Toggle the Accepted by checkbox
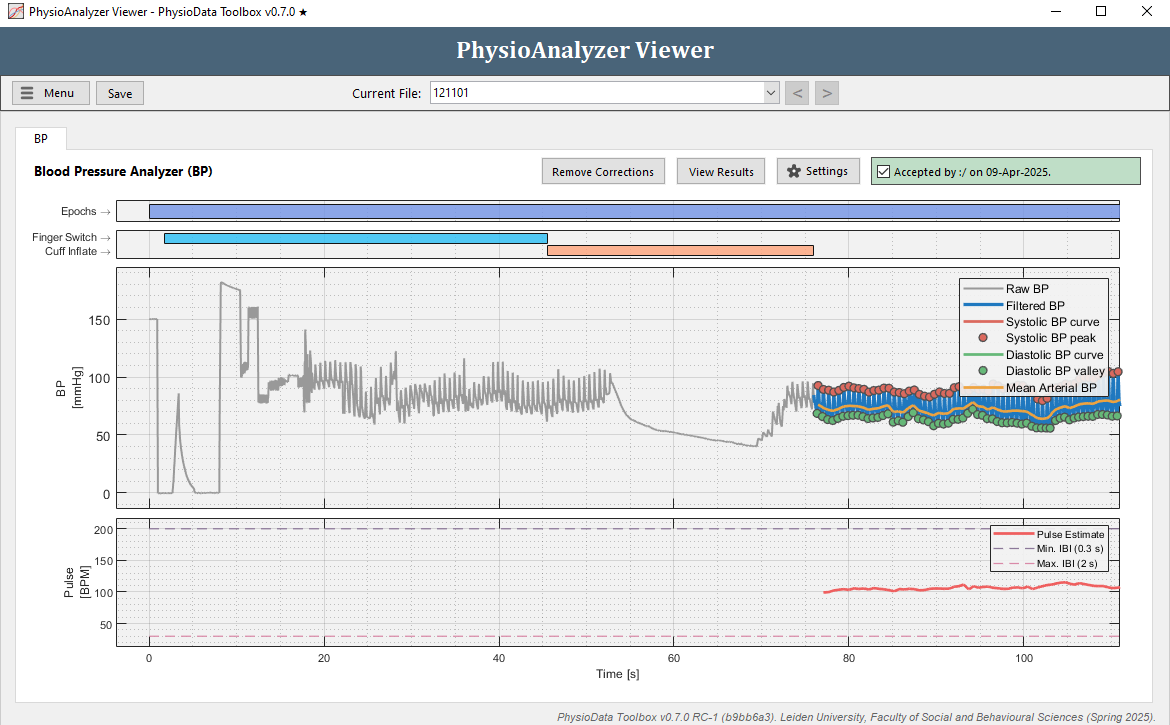Screen dimensions: 1170x725 click(883, 172)
